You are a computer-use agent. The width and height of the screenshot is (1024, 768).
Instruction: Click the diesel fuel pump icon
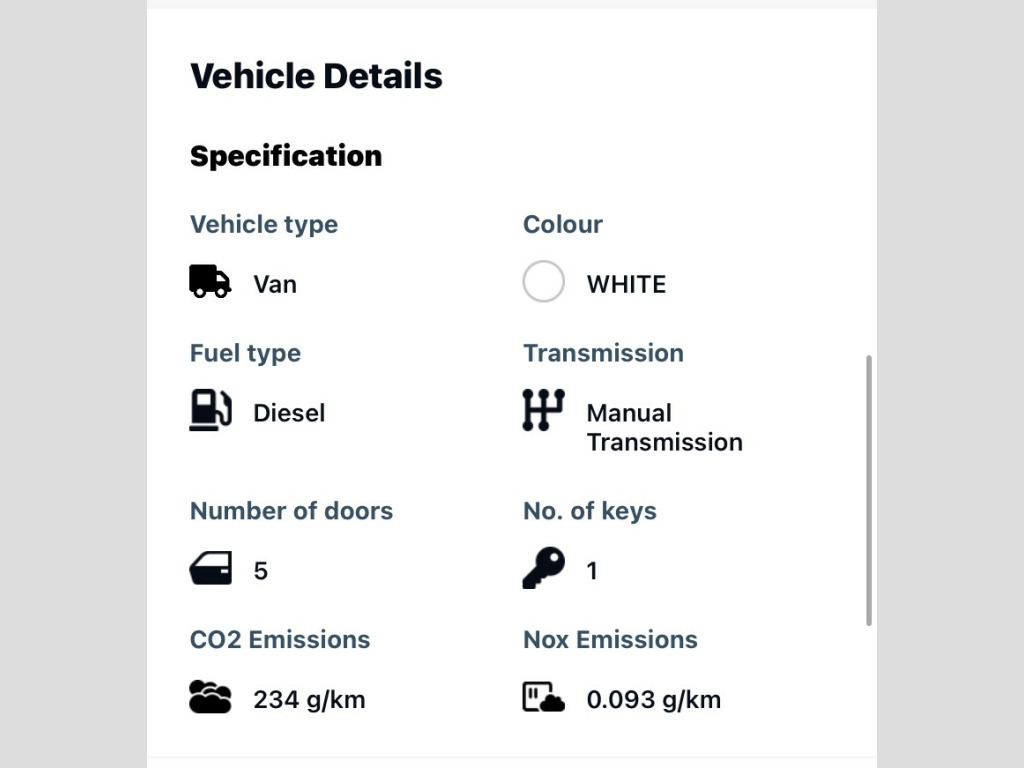tap(210, 411)
